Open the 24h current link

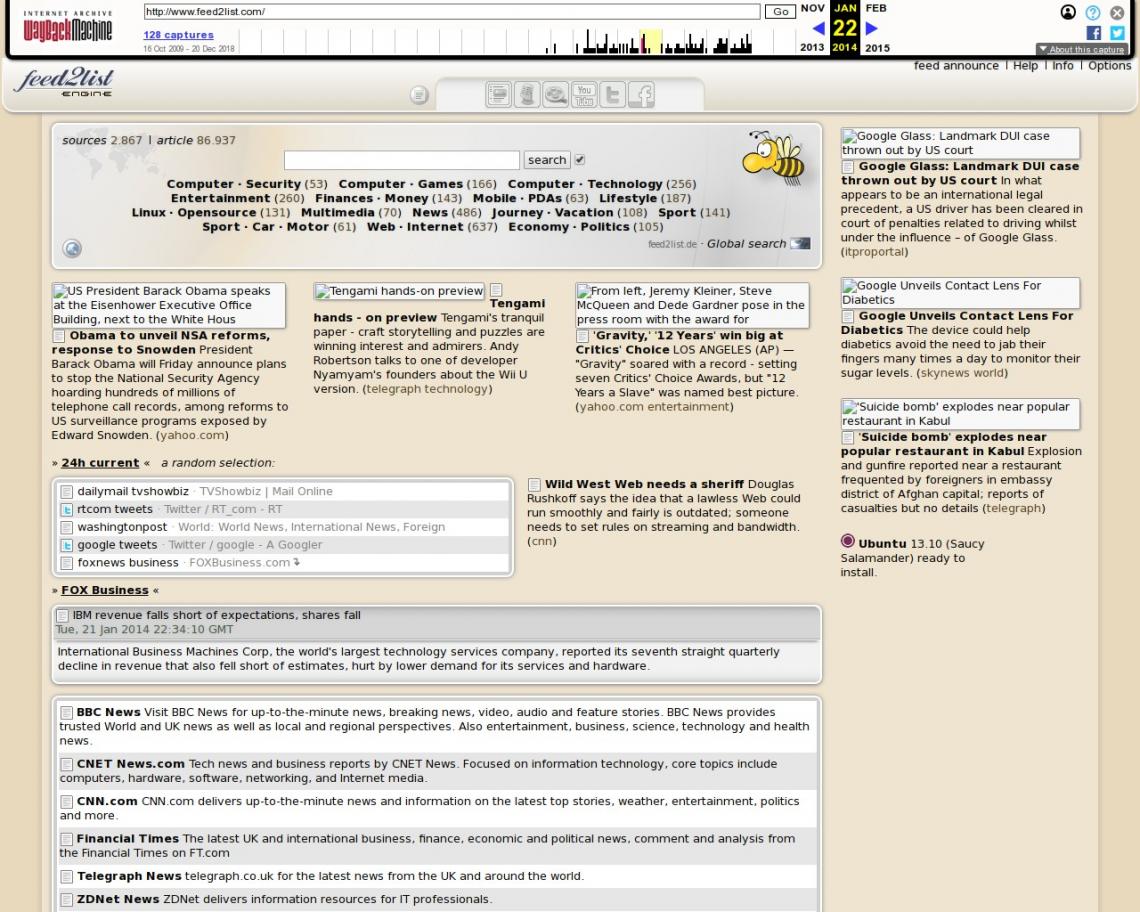[x=100, y=463]
